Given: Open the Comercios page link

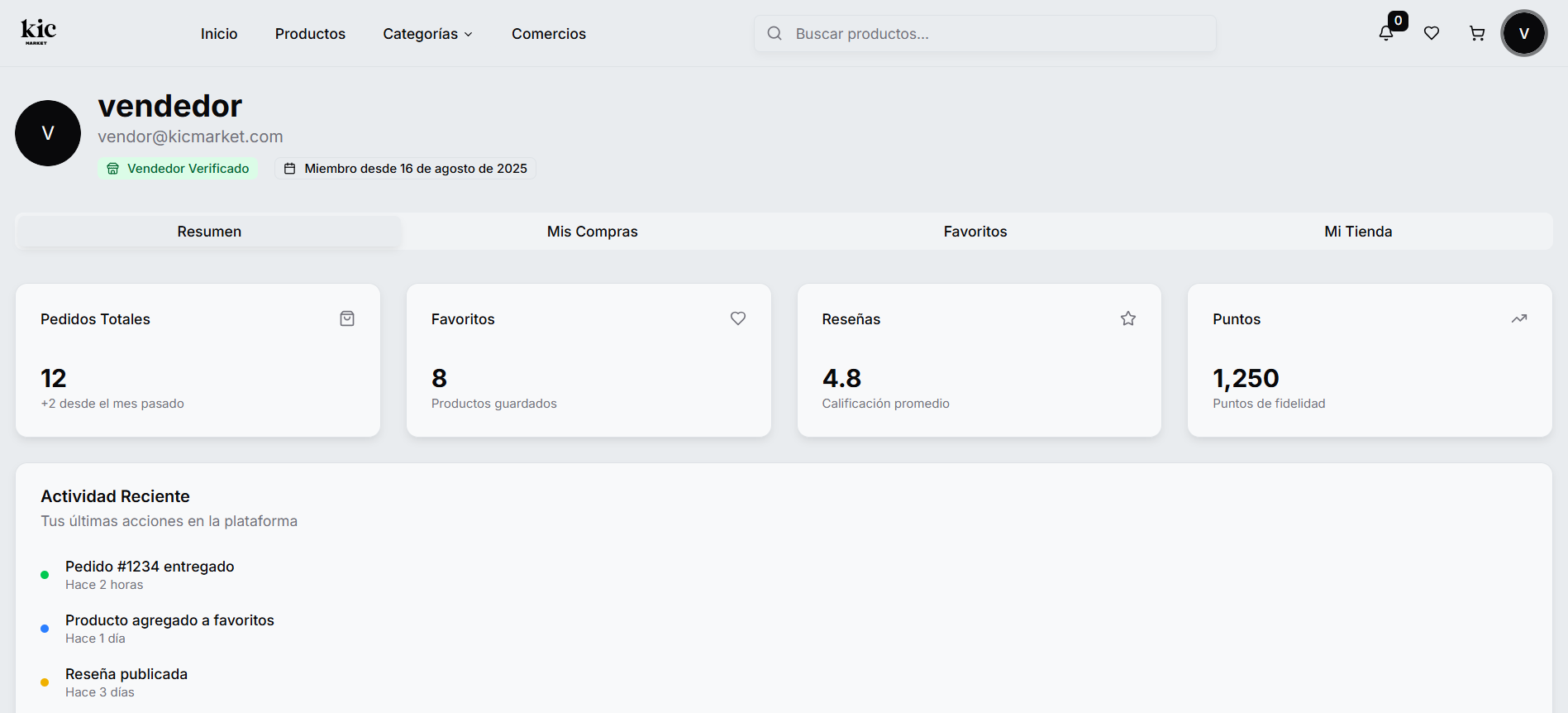Looking at the screenshot, I should [549, 34].
